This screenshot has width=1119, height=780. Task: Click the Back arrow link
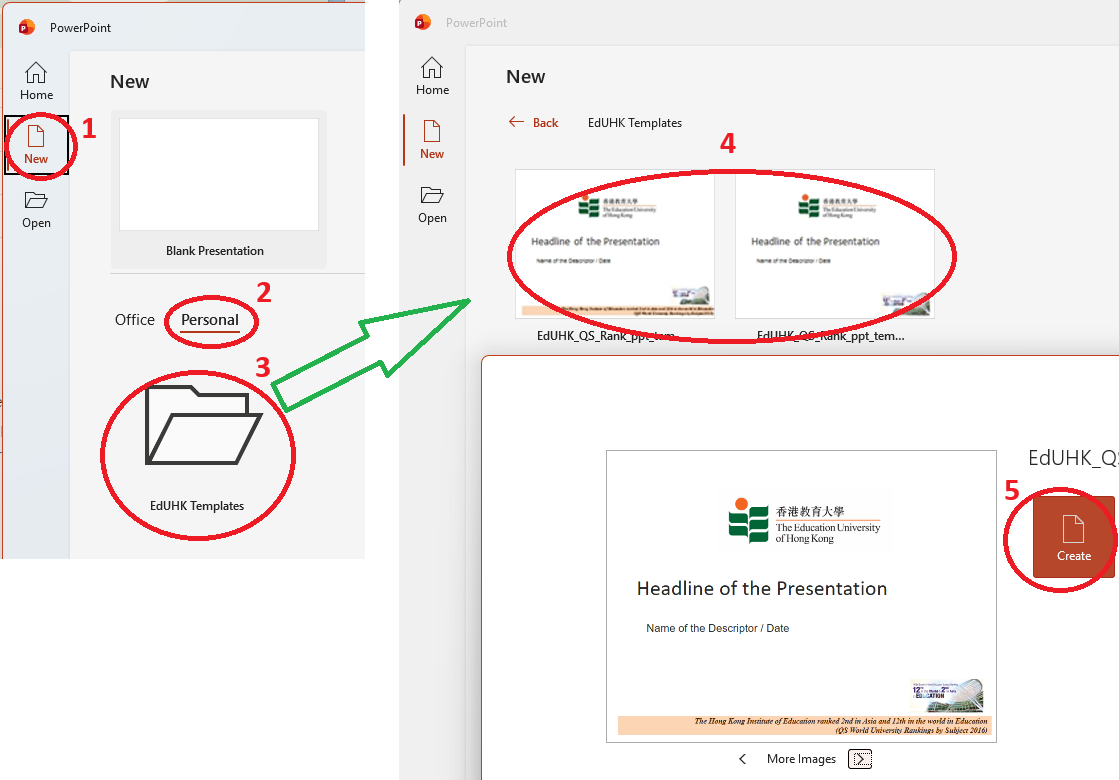533,123
